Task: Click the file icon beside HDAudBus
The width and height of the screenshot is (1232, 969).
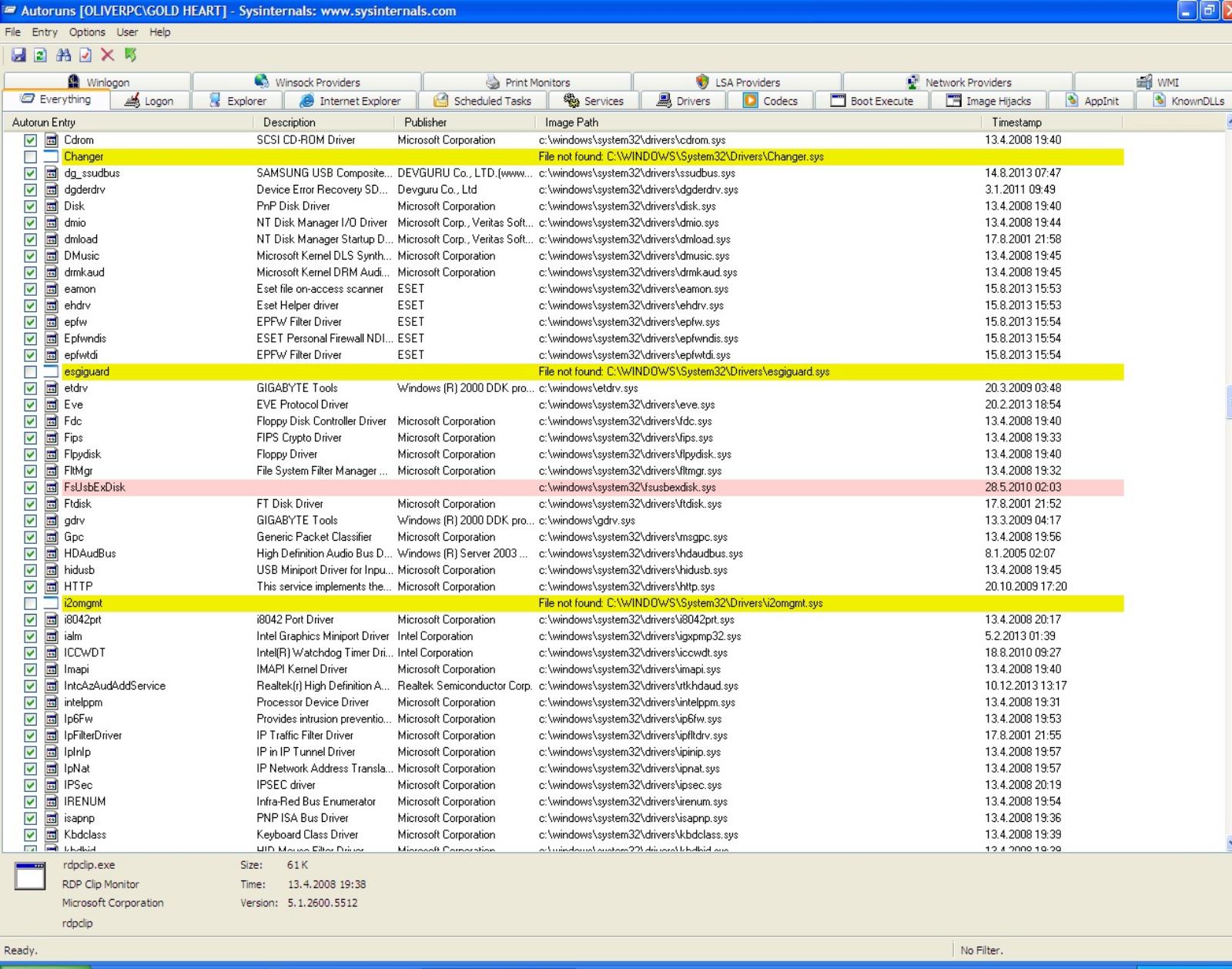Action: pos(52,554)
